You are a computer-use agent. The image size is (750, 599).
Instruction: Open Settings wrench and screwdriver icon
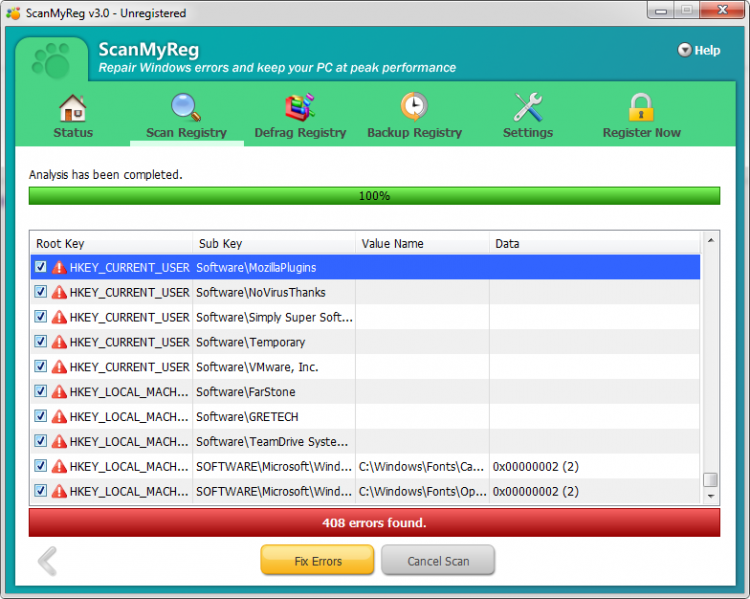528,107
